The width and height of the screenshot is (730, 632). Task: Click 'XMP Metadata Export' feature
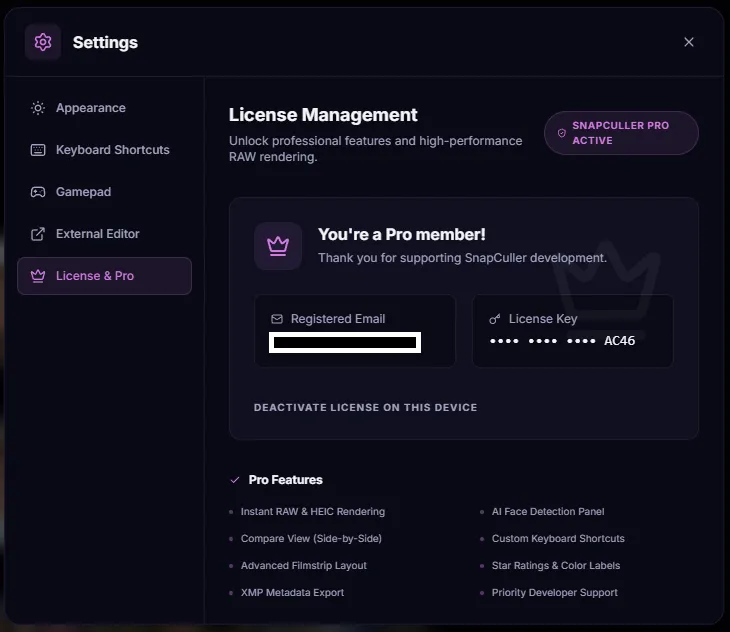[x=292, y=592]
